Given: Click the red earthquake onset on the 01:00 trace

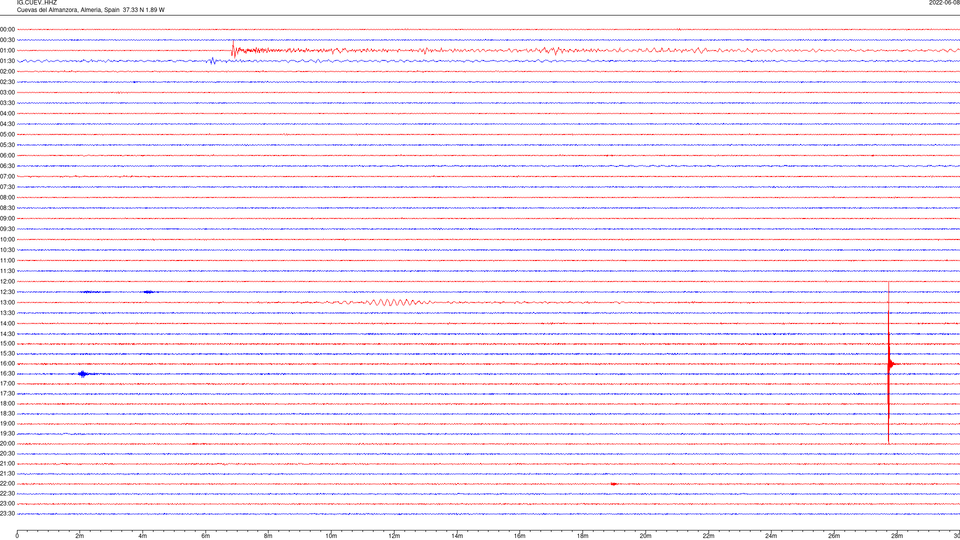Looking at the screenshot, I should (x=233, y=50).
